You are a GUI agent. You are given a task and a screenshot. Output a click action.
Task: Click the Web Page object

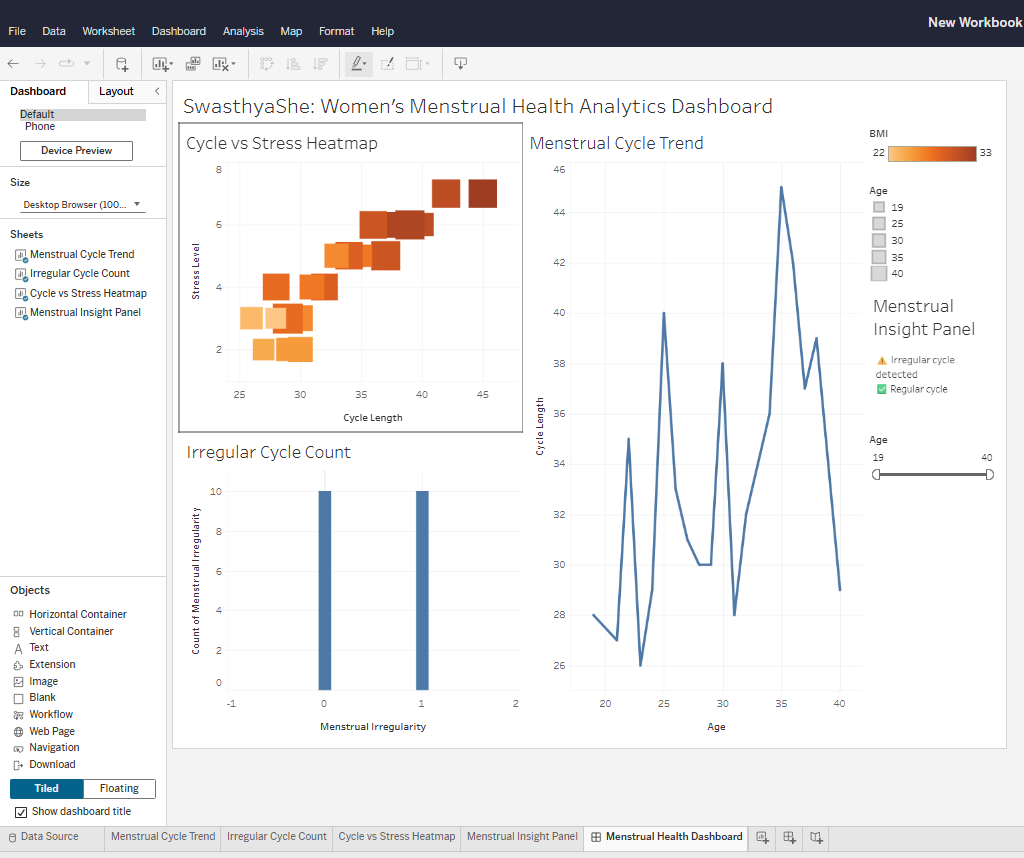[x=52, y=732]
